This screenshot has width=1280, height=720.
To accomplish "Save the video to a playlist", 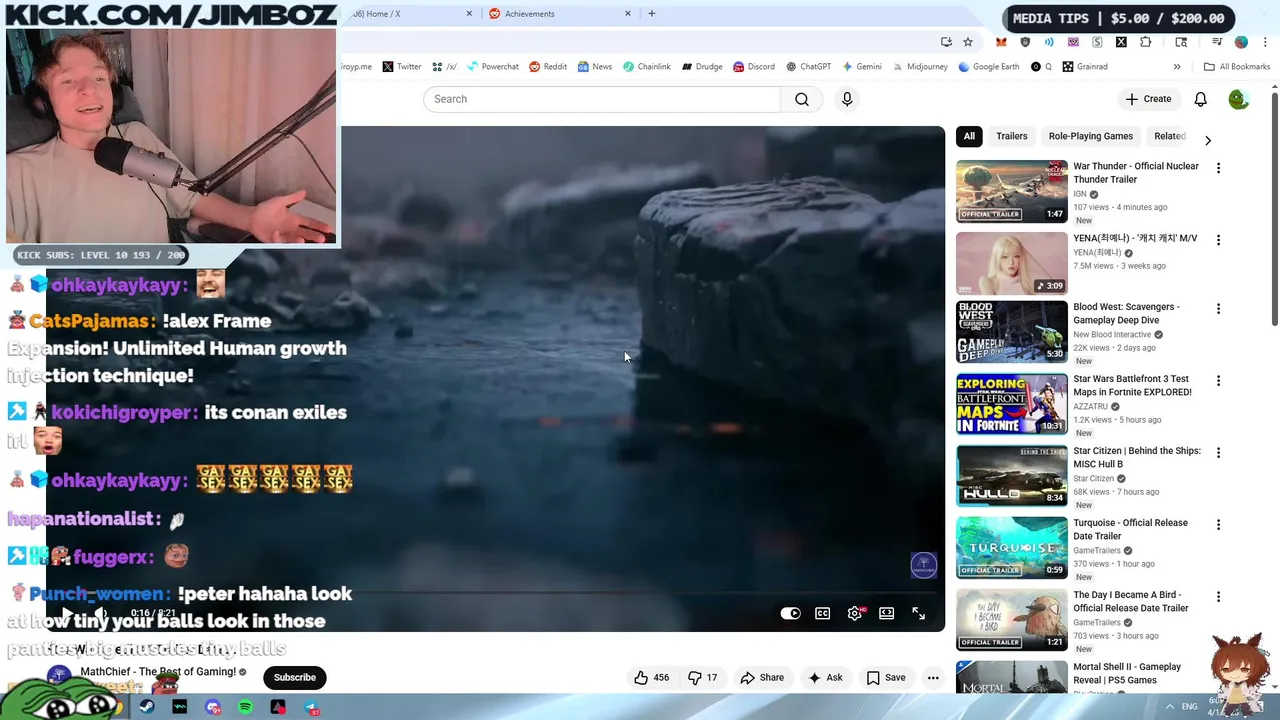I will [x=885, y=677].
